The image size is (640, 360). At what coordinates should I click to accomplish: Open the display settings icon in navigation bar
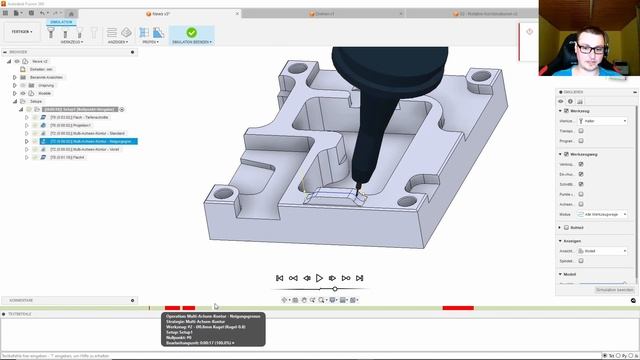[x=333, y=300]
